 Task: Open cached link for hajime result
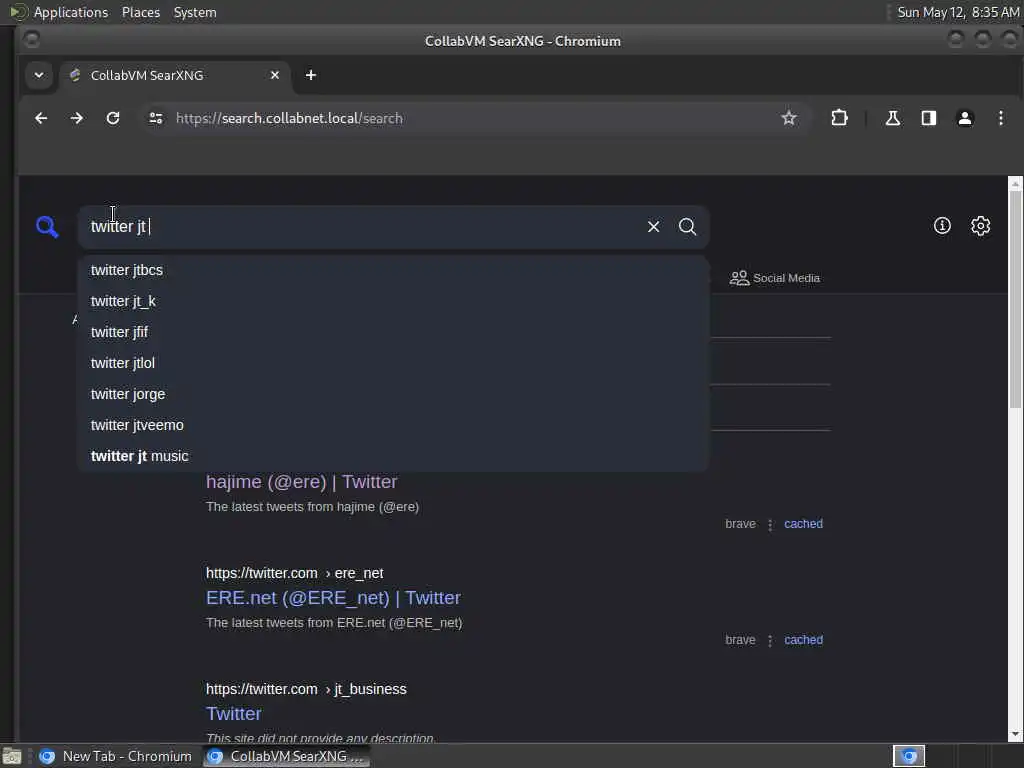tap(803, 524)
